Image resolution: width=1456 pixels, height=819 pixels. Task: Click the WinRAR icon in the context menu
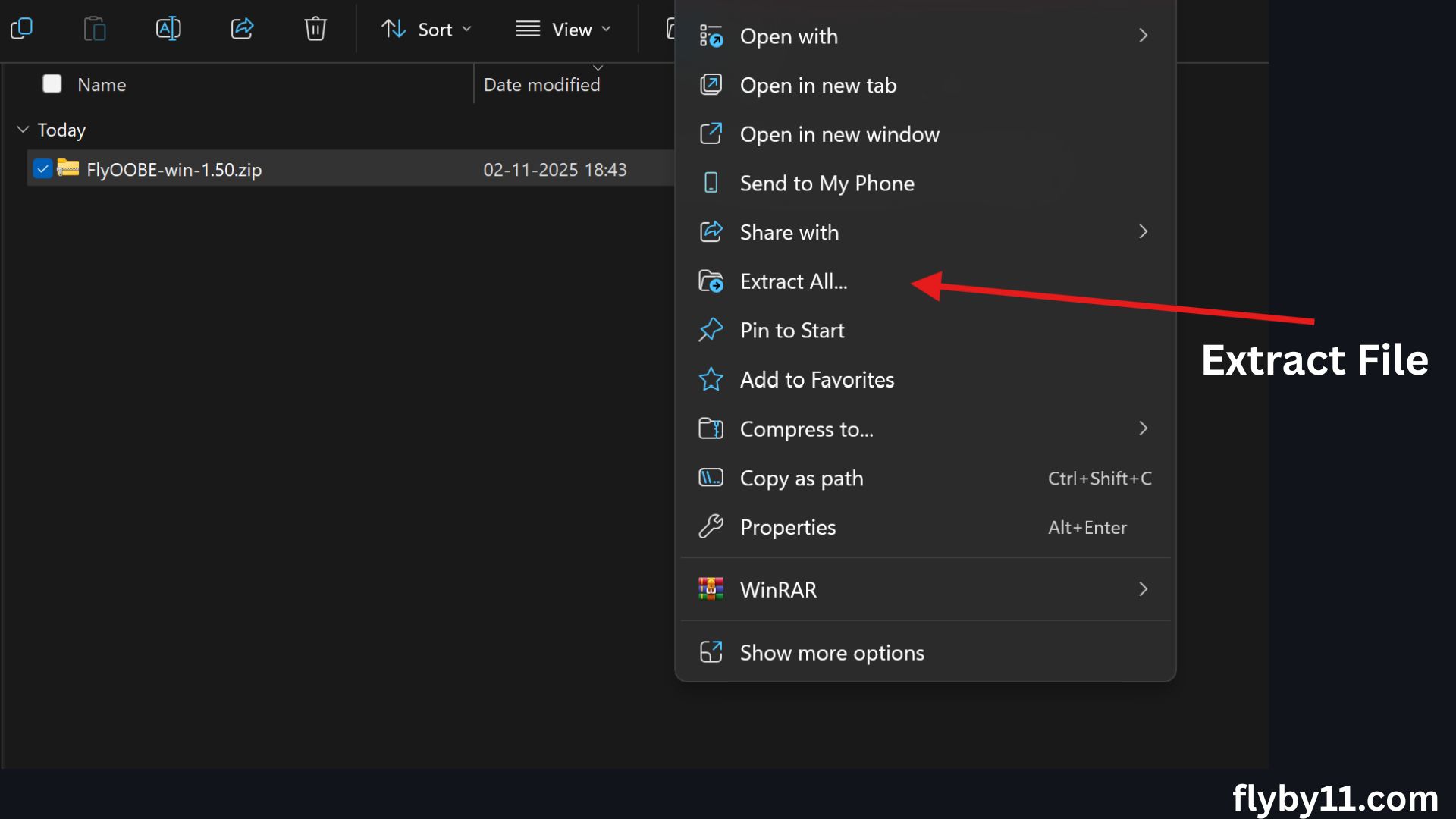click(x=711, y=589)
